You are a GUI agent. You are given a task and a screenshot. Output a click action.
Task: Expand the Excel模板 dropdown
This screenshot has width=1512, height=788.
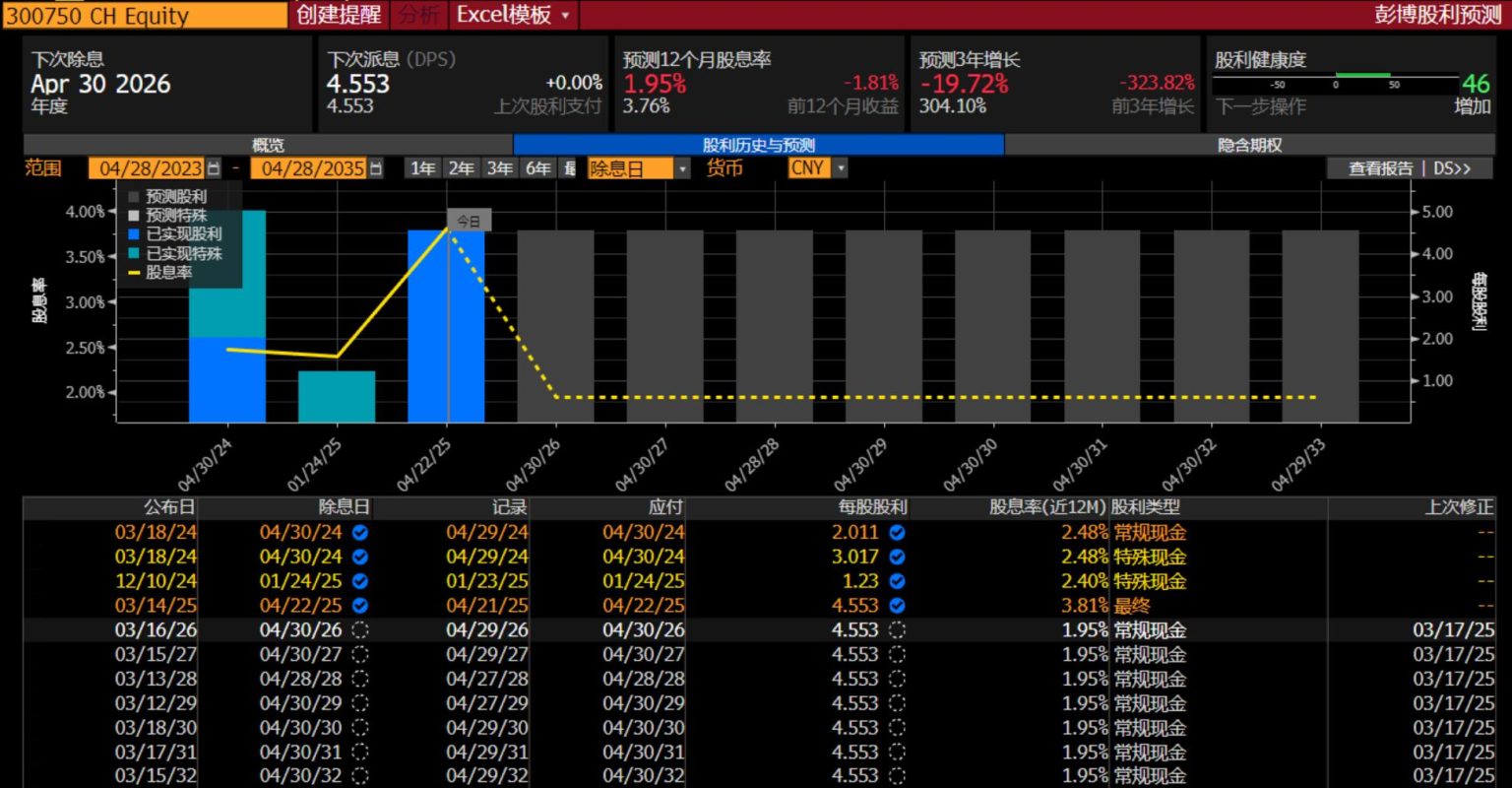[x=564, y=15]
